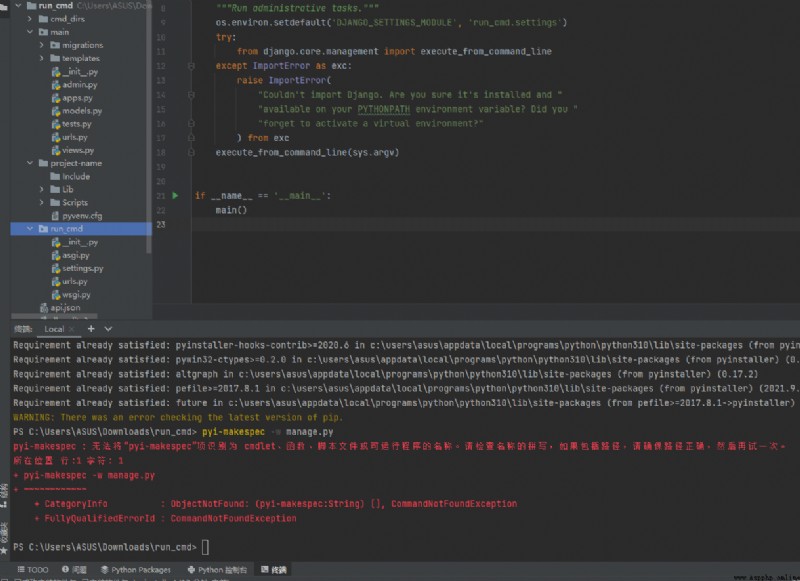This screenshot has height=581, width=800.
Task: Select urls.py in the inner run_cmd folder
Action: [x=74, y=282]
